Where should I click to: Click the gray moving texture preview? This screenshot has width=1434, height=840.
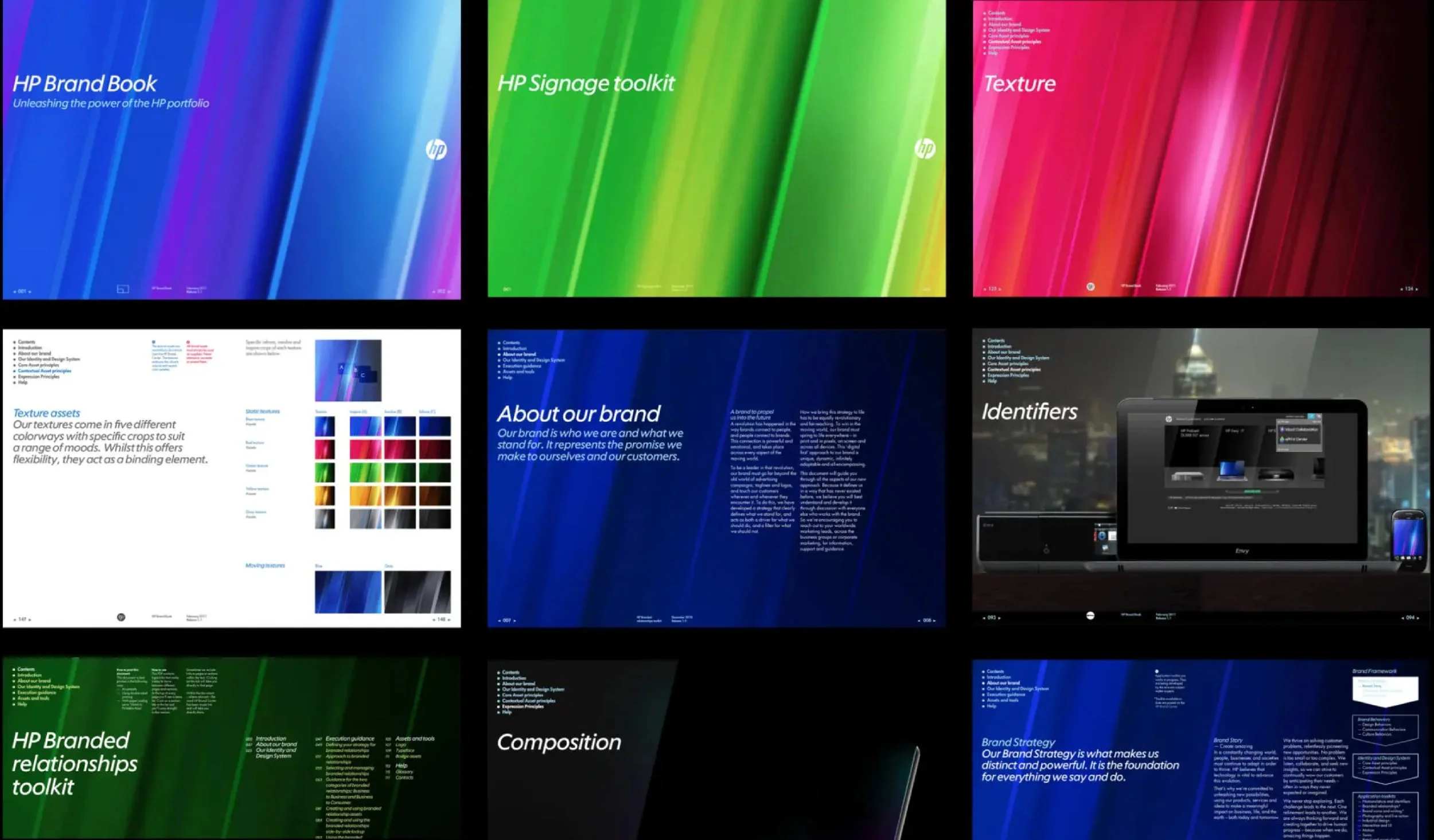tap(417, 592)
